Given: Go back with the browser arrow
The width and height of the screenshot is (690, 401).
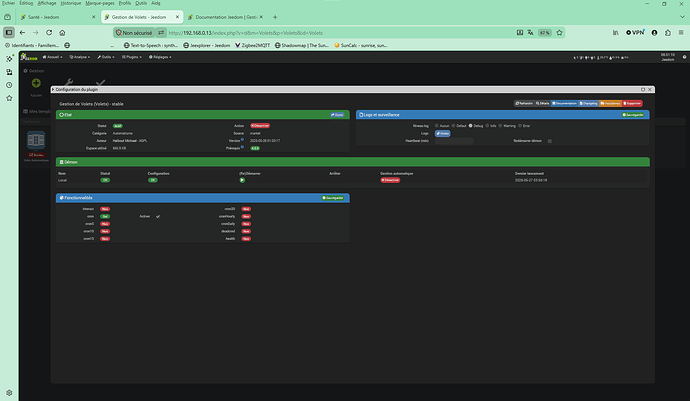Looking at the screenshot, I should coord(22,33).
